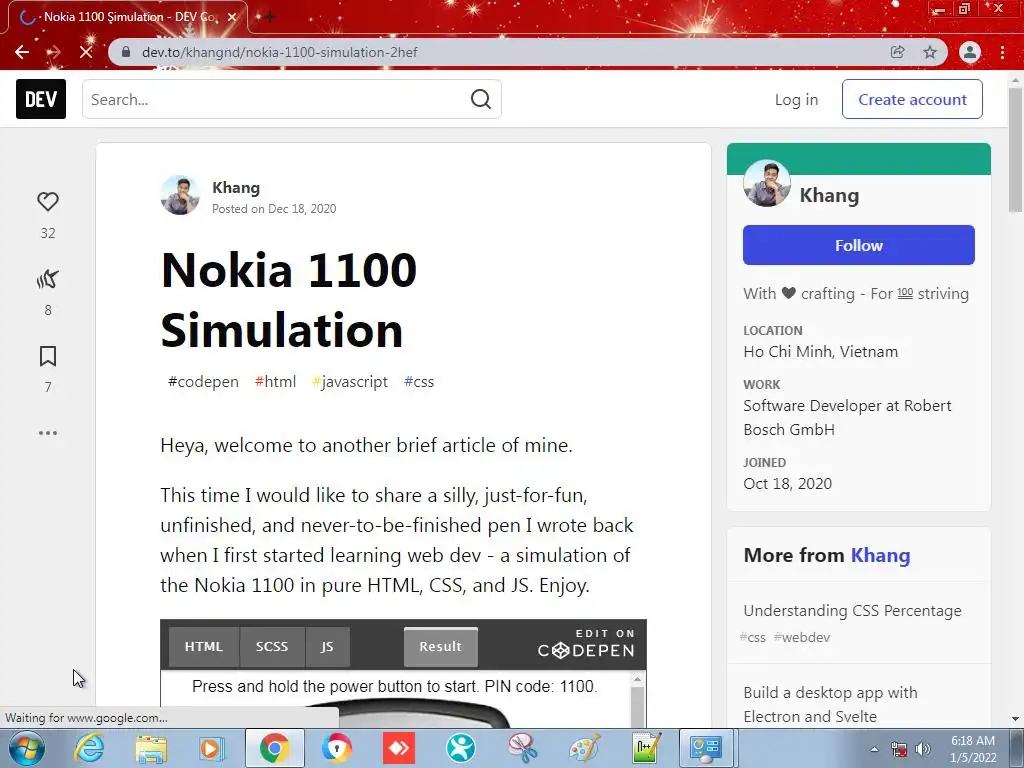Bookmark the article with save icon
The height and width of the screenshot is (768, 1024).
(x=48, y=356)
